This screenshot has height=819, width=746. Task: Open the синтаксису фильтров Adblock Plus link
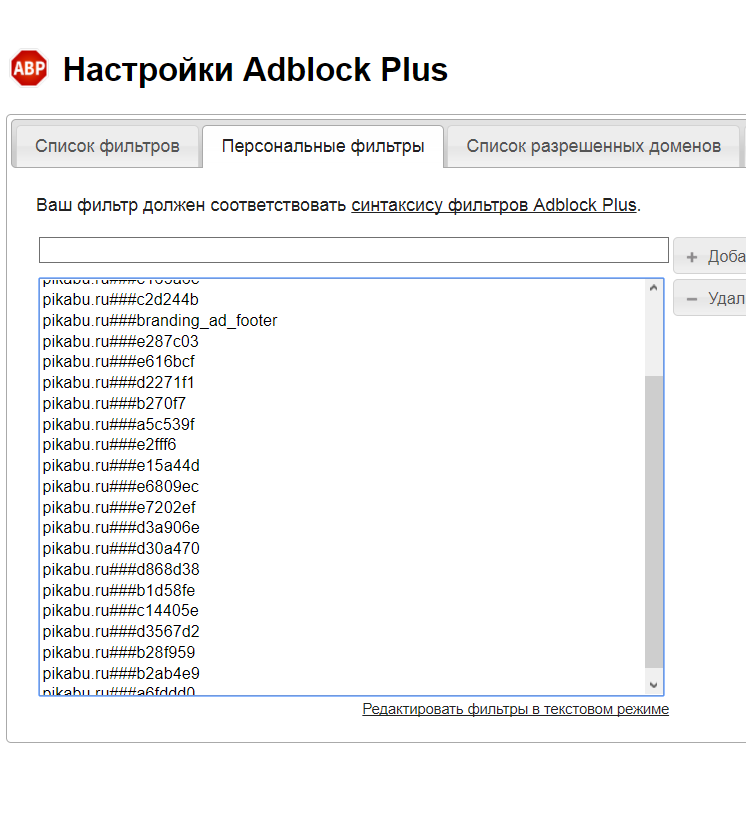[x=493, y=205]
